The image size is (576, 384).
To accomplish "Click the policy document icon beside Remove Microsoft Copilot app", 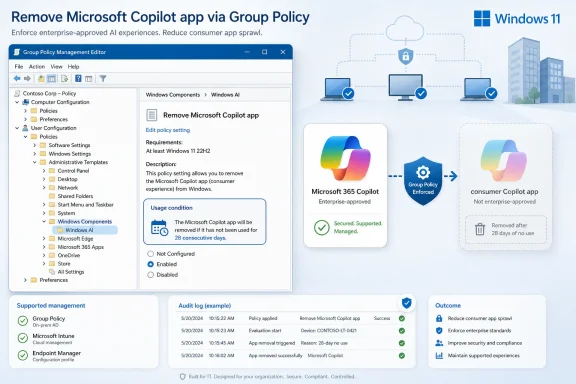I will pyautogui.click(x=152, y=115).
